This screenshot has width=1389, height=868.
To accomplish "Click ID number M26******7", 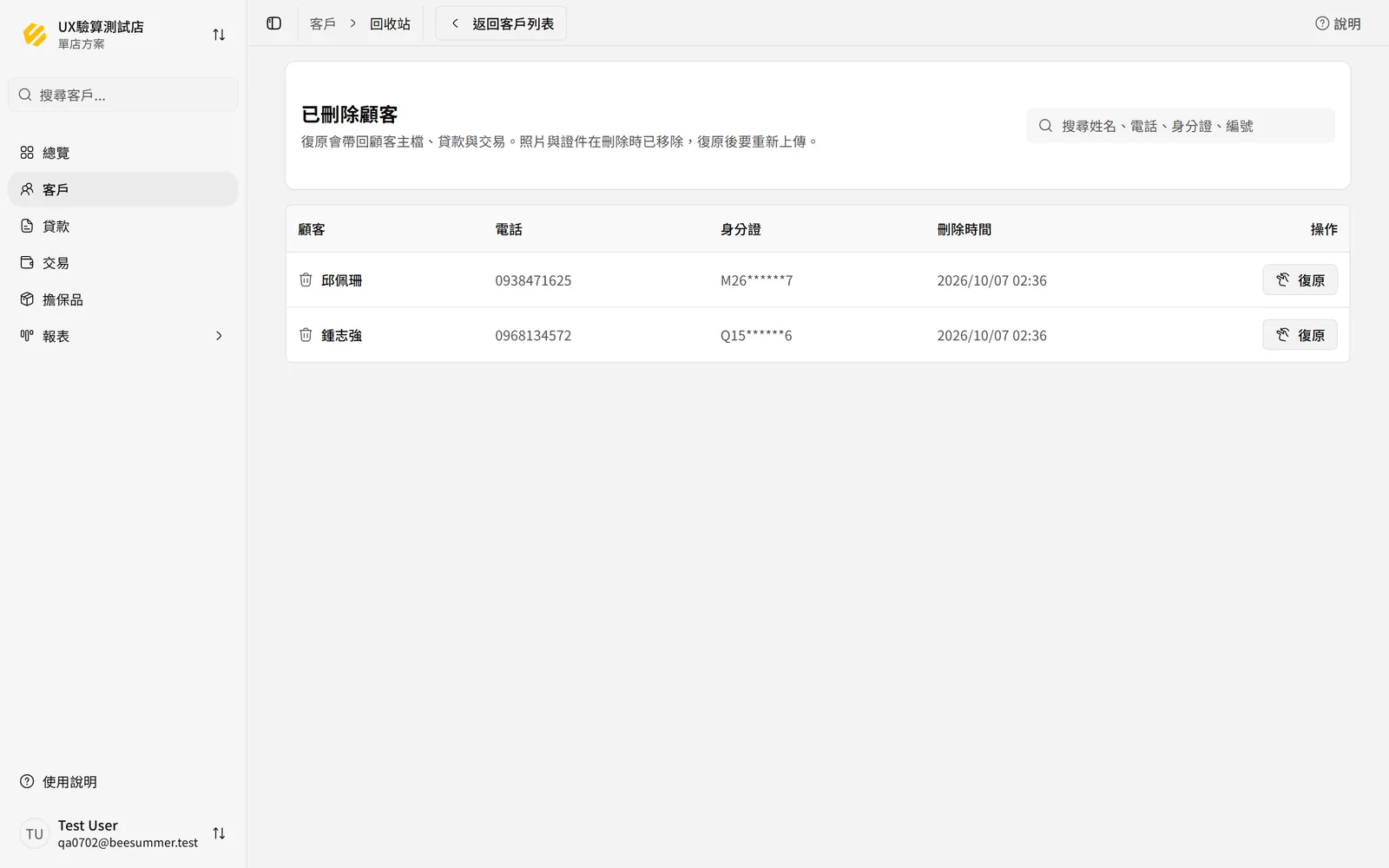I will [x=756, y=280].
